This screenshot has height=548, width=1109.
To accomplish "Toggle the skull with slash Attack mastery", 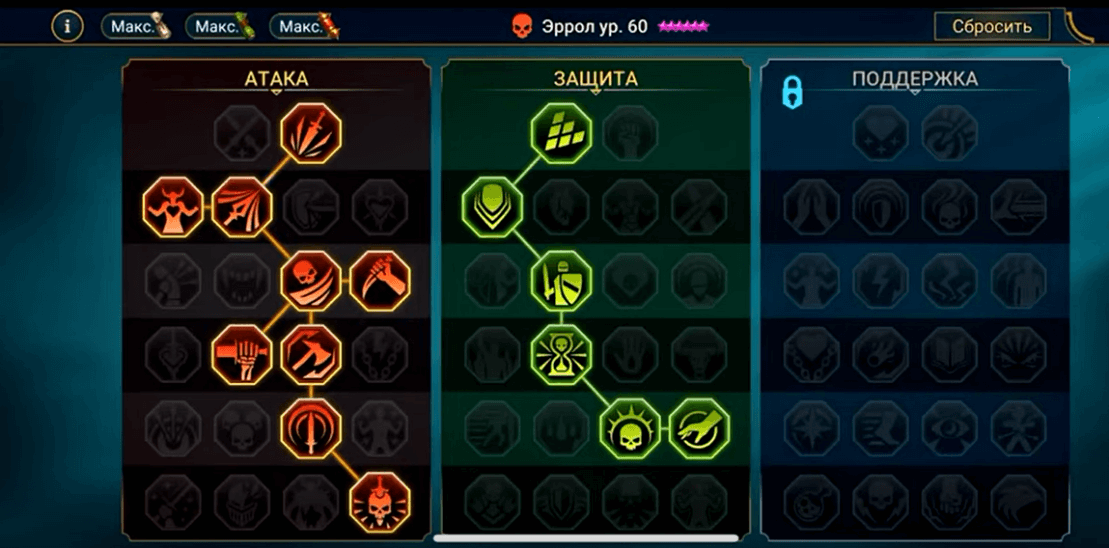I will coord(311,281).
